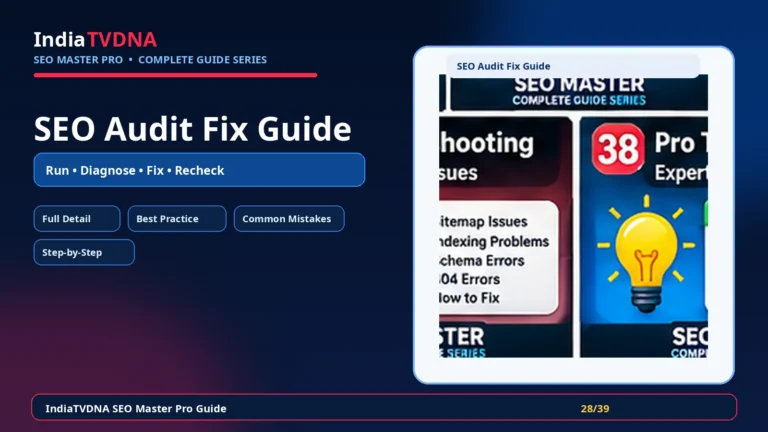
Task: Click the SEO Audit Fix Guide card label
Action: (x=503, y=66)
